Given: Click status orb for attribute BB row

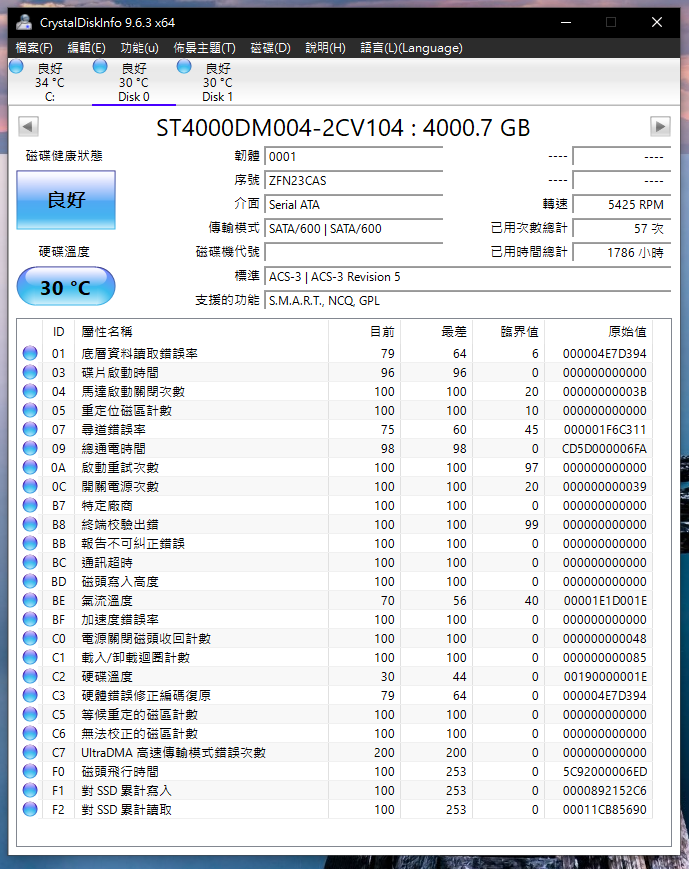Looking at the screenshot, I should (30, 543).
